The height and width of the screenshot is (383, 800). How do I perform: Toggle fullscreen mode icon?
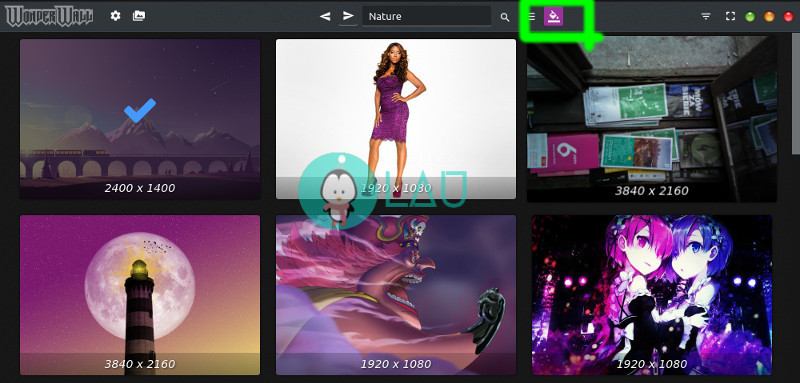pyautogui.click(x=730, y=16)
